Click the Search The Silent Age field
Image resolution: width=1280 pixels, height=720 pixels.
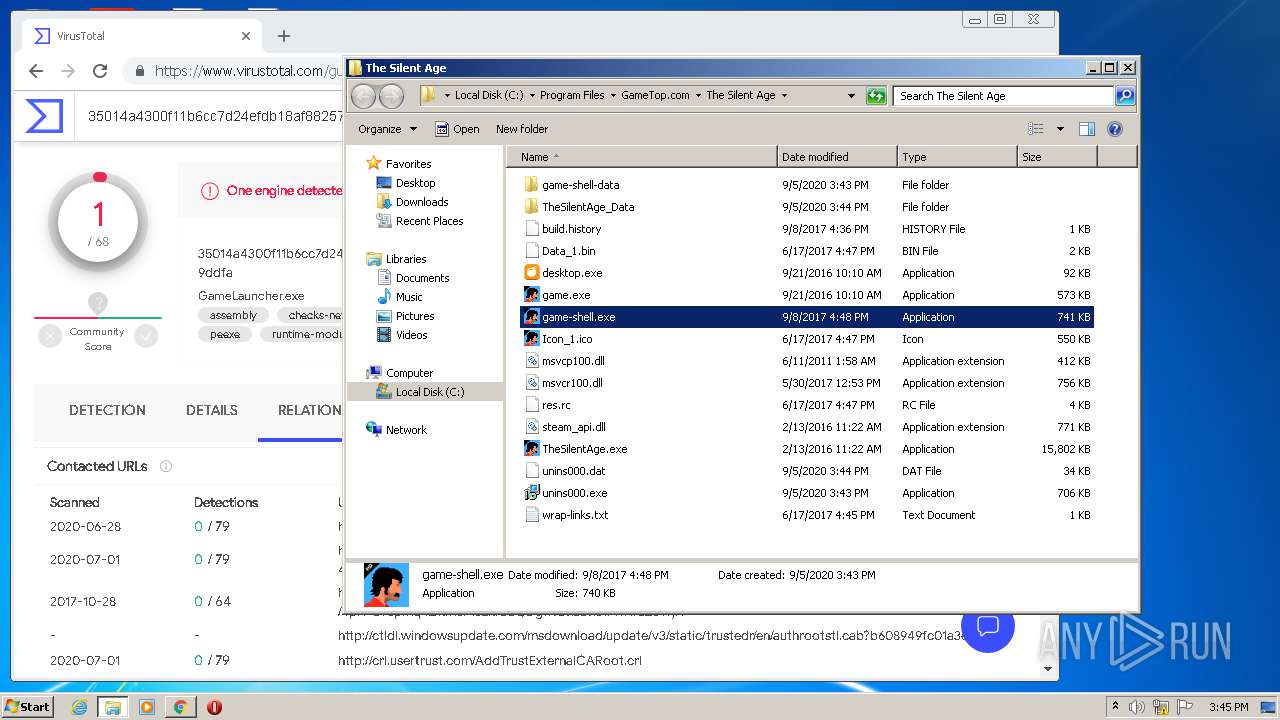coord(1003,96)
